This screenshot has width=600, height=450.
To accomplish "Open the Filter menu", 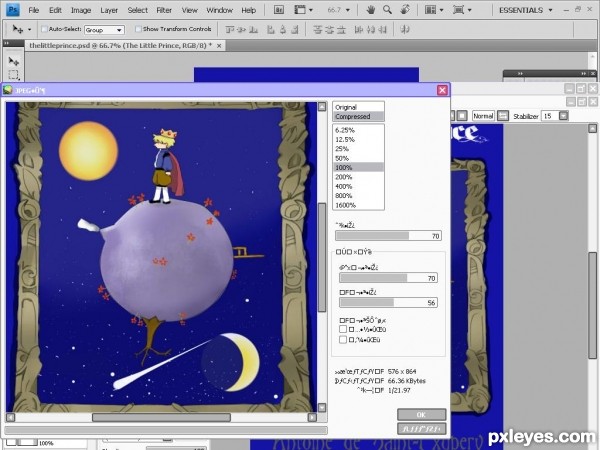I will (x=164, y=10).
